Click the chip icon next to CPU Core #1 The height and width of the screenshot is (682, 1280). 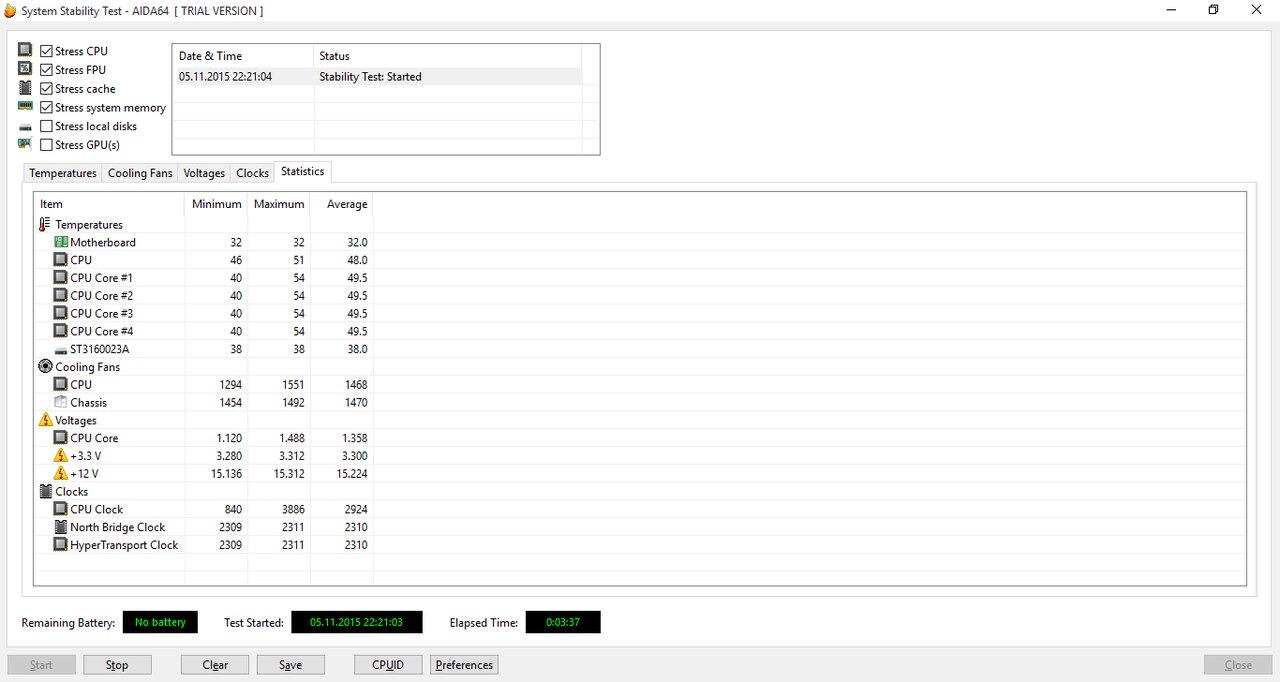tap(60, 278)
